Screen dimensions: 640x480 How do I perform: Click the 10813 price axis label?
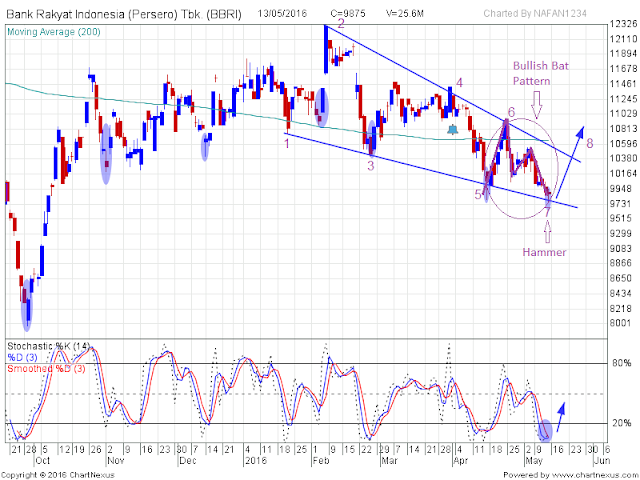click(624, 129)
